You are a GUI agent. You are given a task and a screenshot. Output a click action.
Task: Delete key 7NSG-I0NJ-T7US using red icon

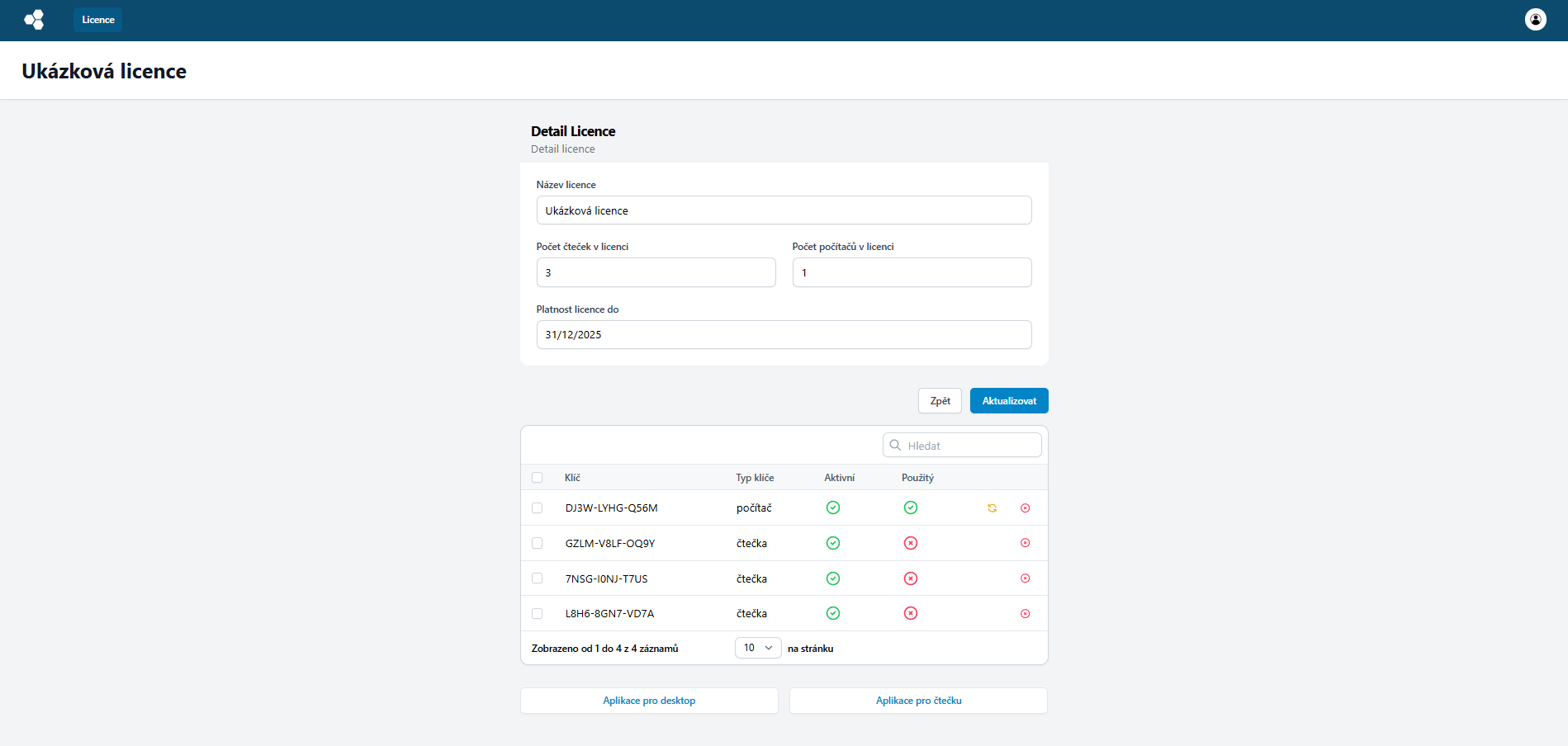tap(1025, 578)
